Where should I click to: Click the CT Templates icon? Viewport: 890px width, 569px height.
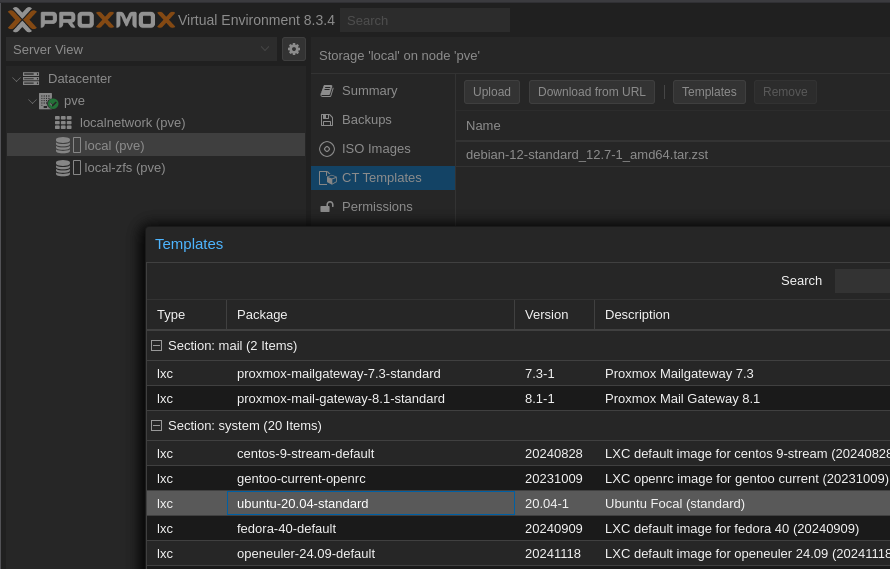(328, 178)
